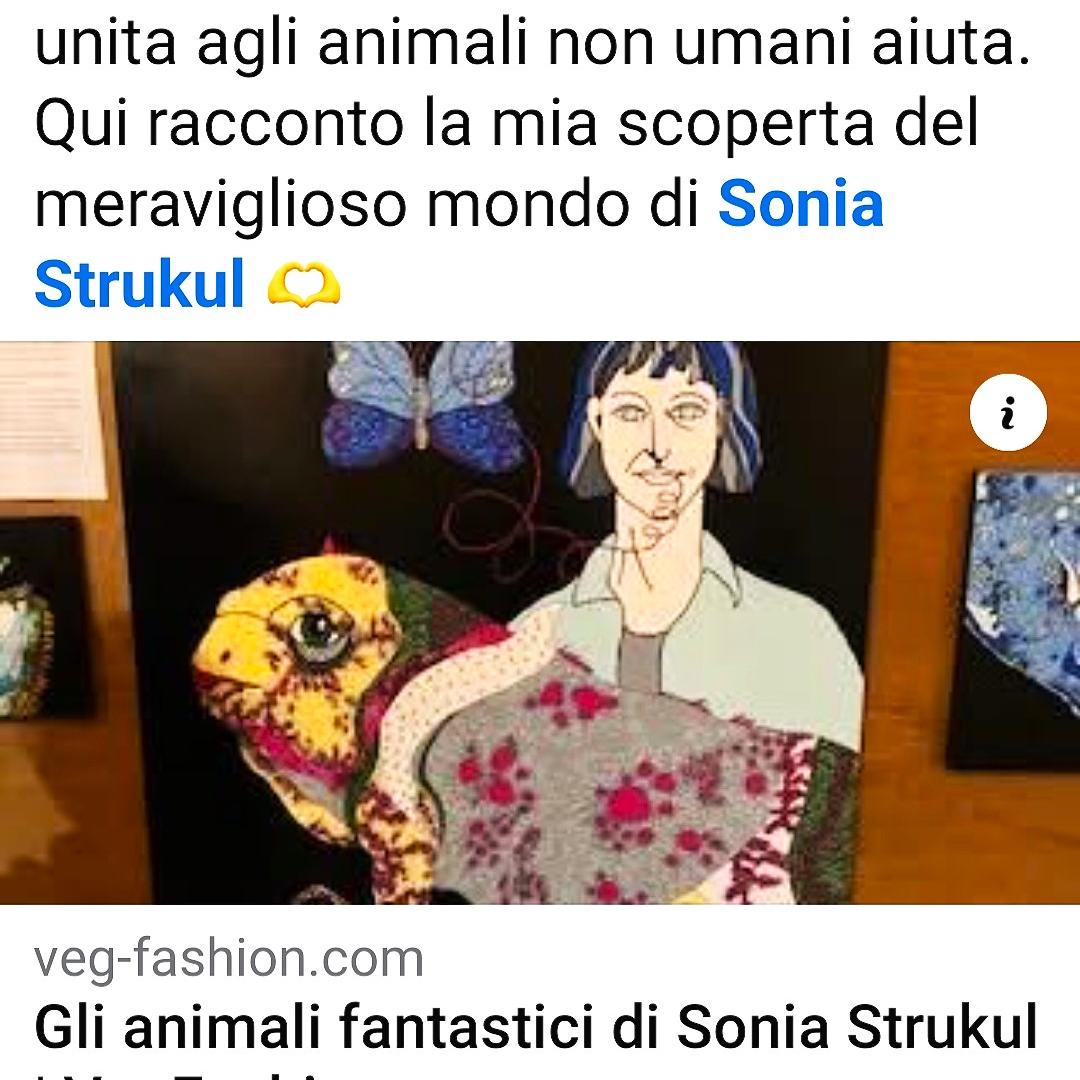
Task: Tap the line "unita agli animali non umani aiuta."
Action: [x=532, y=43]
